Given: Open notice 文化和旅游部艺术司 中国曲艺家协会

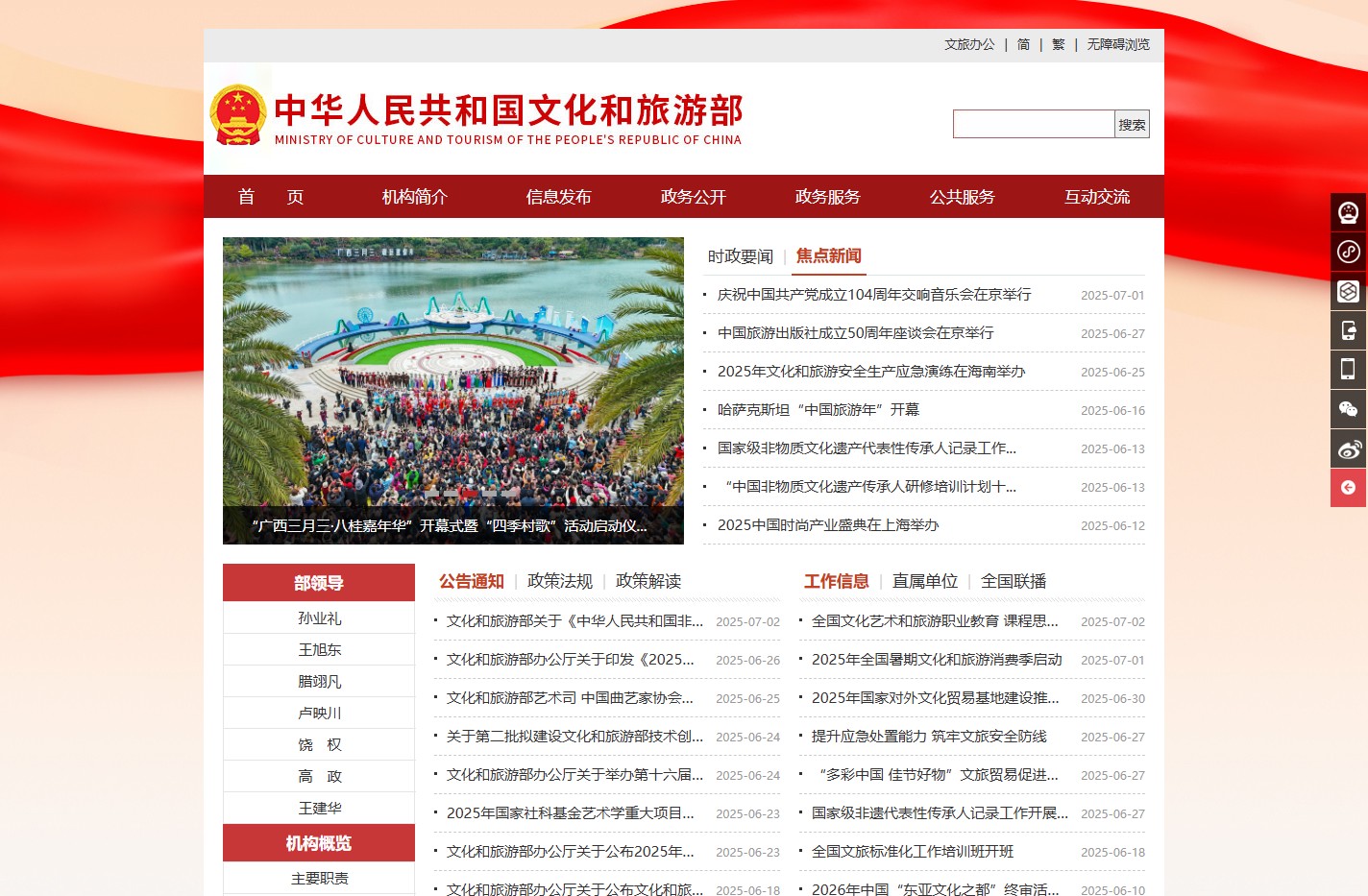Looking at the screenshot, I should [x=570, y=698].
